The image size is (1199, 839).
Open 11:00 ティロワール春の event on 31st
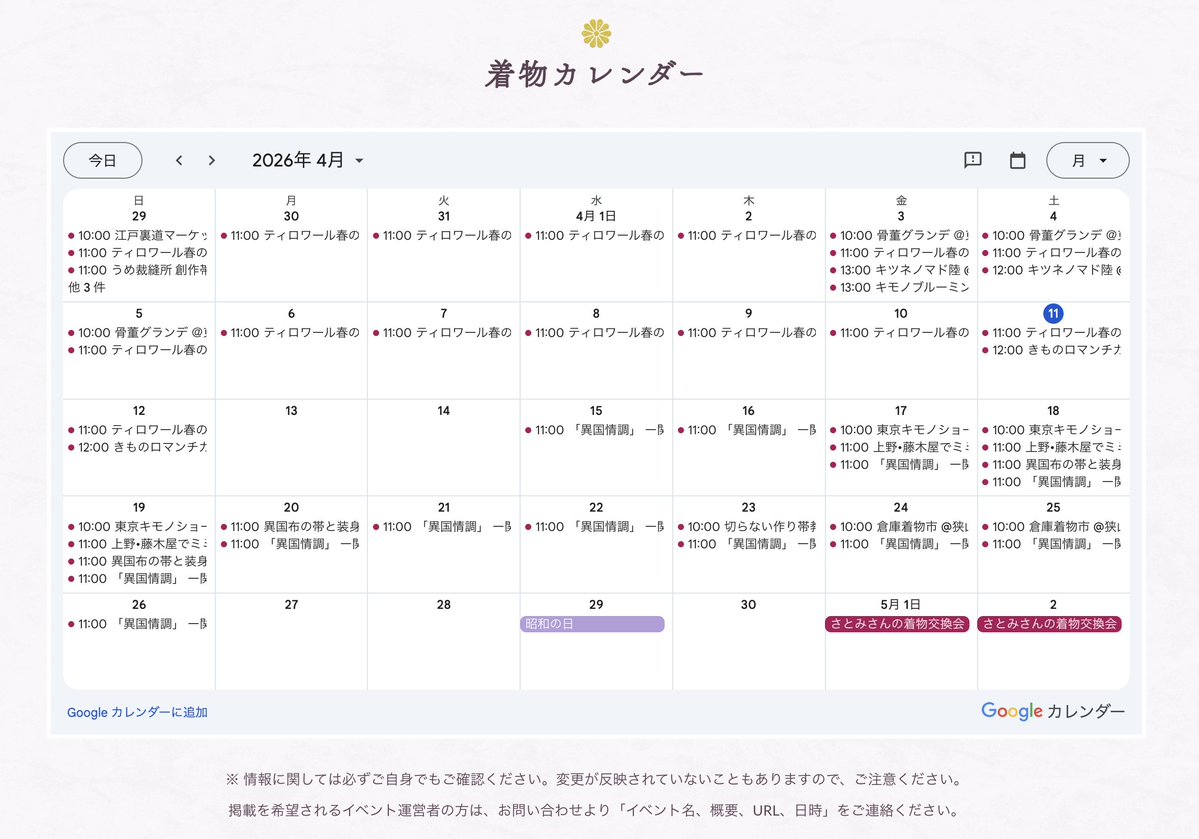tap(443, 236)
